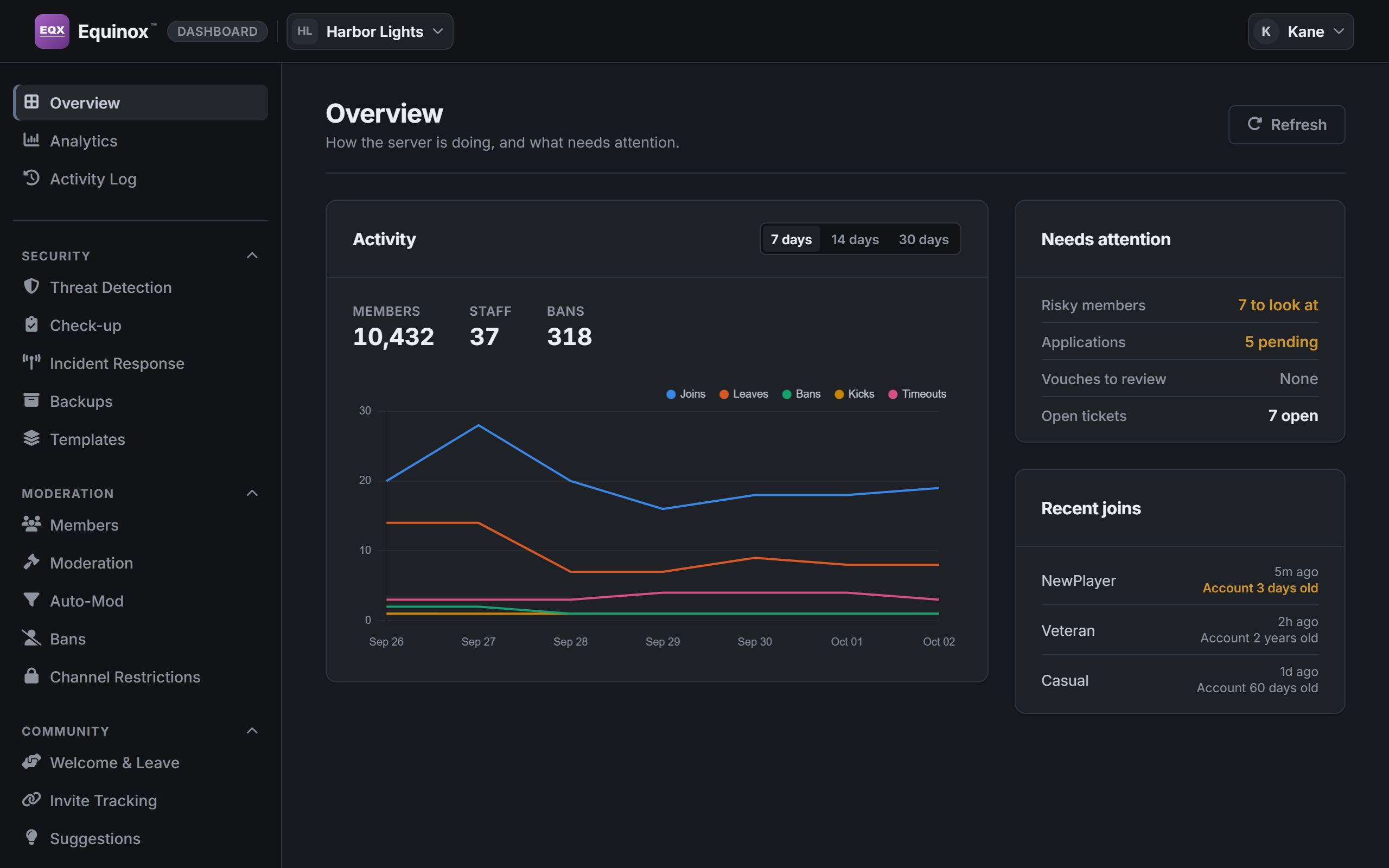The height and width of the screenshot is (868, 1389).
Task: Click the Members people icon
Action: tap(31, 524)
